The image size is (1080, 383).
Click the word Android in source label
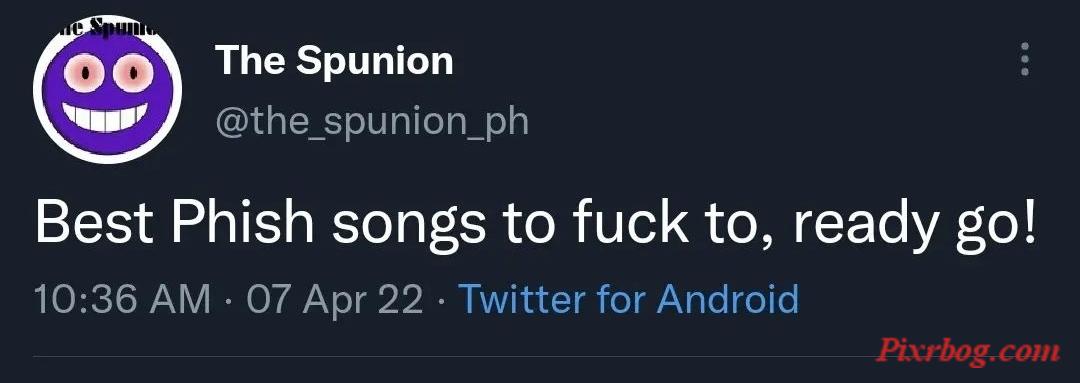coord(727,300)
